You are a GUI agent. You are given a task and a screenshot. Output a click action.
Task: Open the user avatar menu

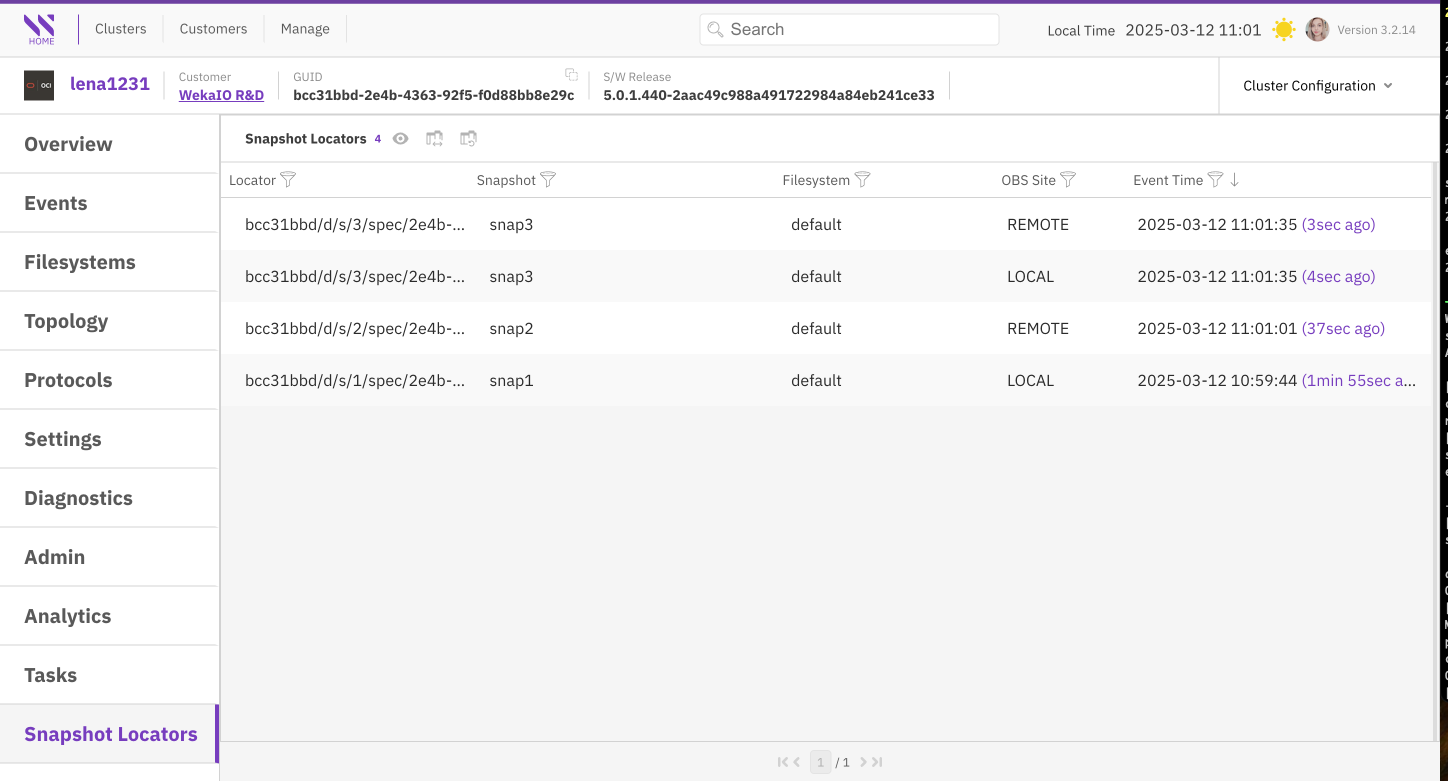tap(1317, 30)
